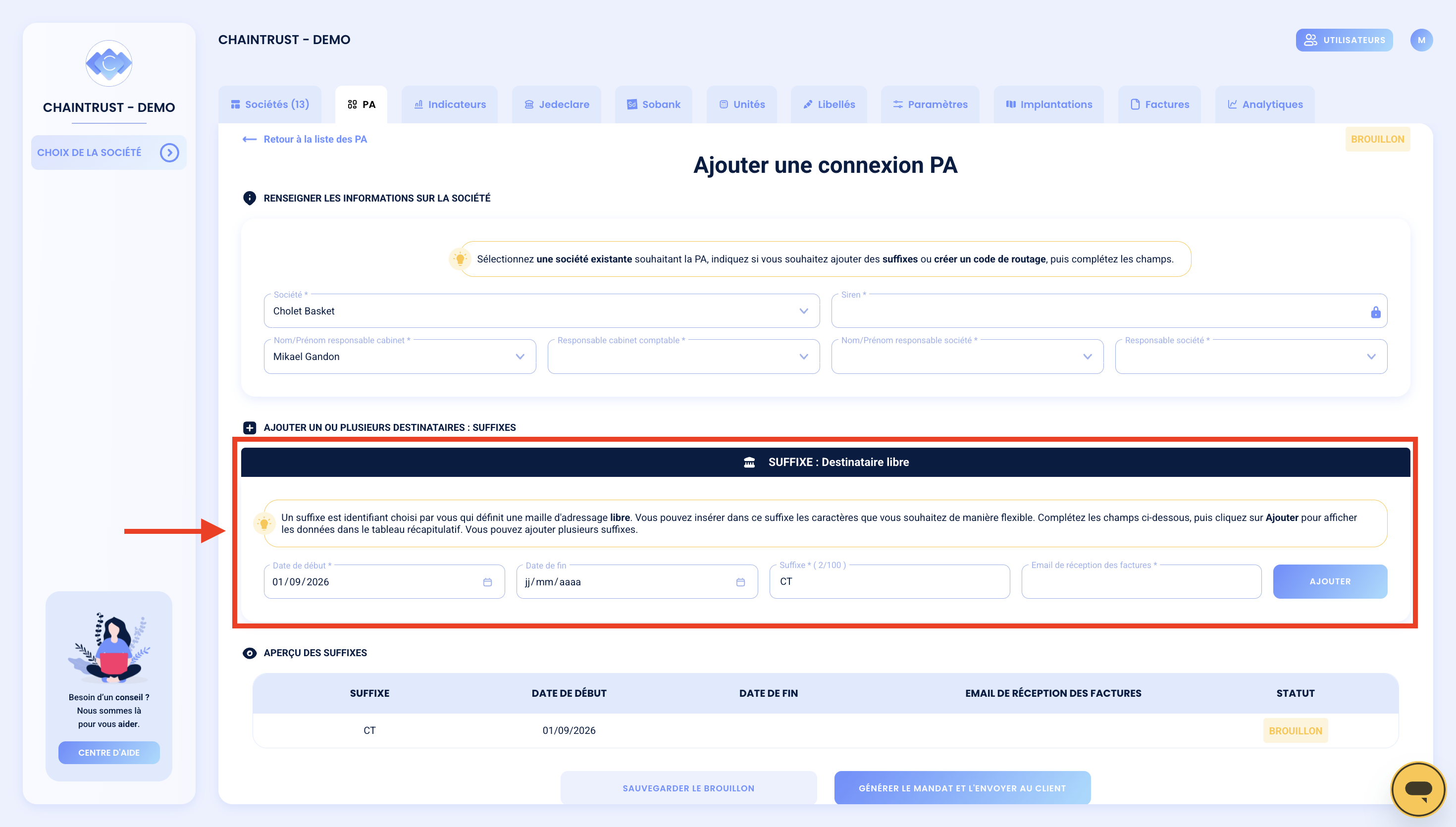The image size is (1456, 827).
Task: Expand Nom/Prénom responsable cabinet dropdown
Action: pyautogui.click(x=400, y=357)
